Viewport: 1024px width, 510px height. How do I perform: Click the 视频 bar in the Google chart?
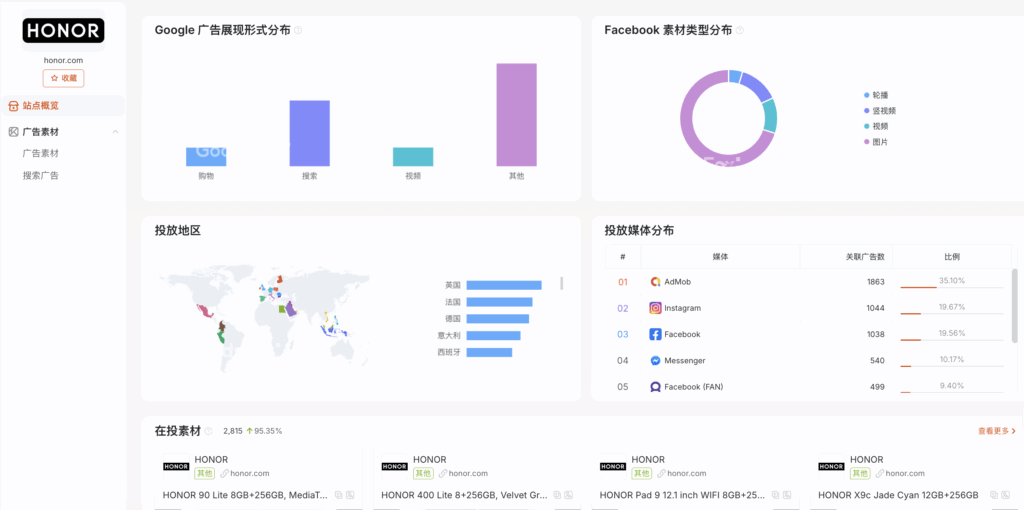point(413,157)
